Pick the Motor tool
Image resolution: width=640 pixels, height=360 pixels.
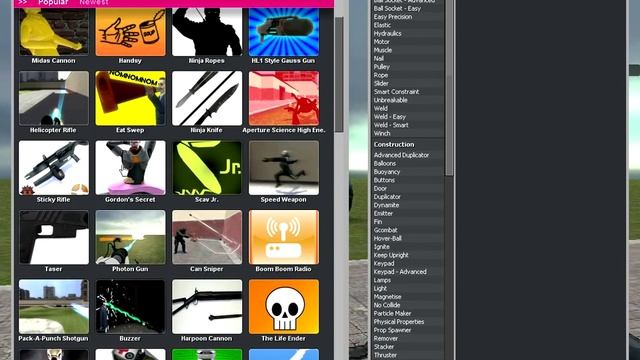click(x=382, y=42)
